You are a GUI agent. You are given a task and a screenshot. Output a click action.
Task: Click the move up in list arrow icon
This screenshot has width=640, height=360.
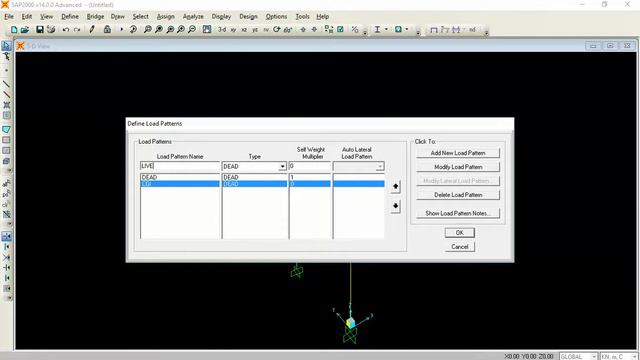click(303, 29)
